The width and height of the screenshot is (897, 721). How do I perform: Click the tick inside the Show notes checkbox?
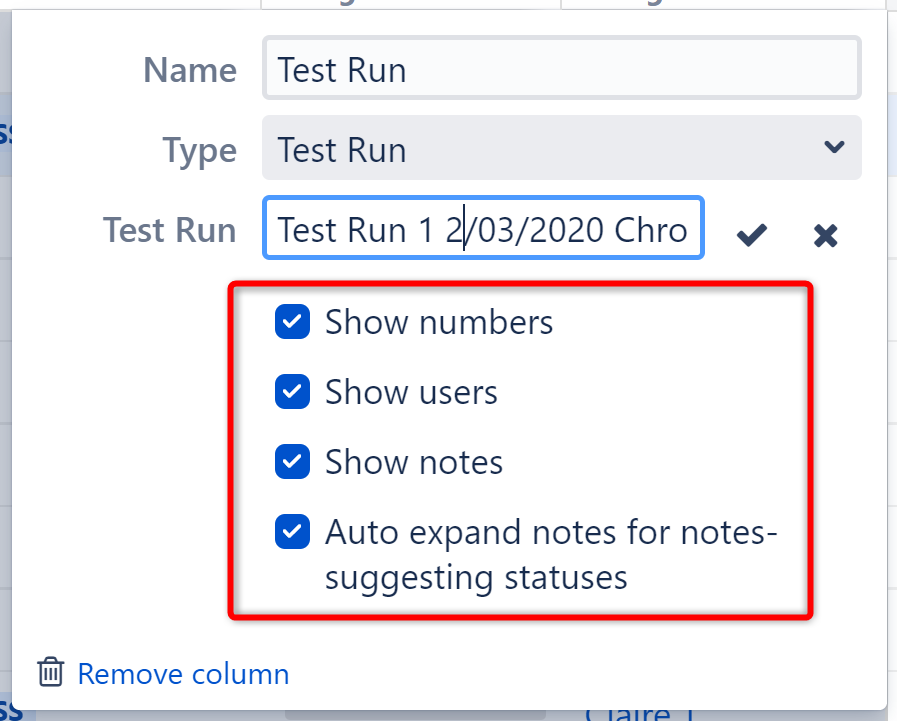[x=292, y=462]
